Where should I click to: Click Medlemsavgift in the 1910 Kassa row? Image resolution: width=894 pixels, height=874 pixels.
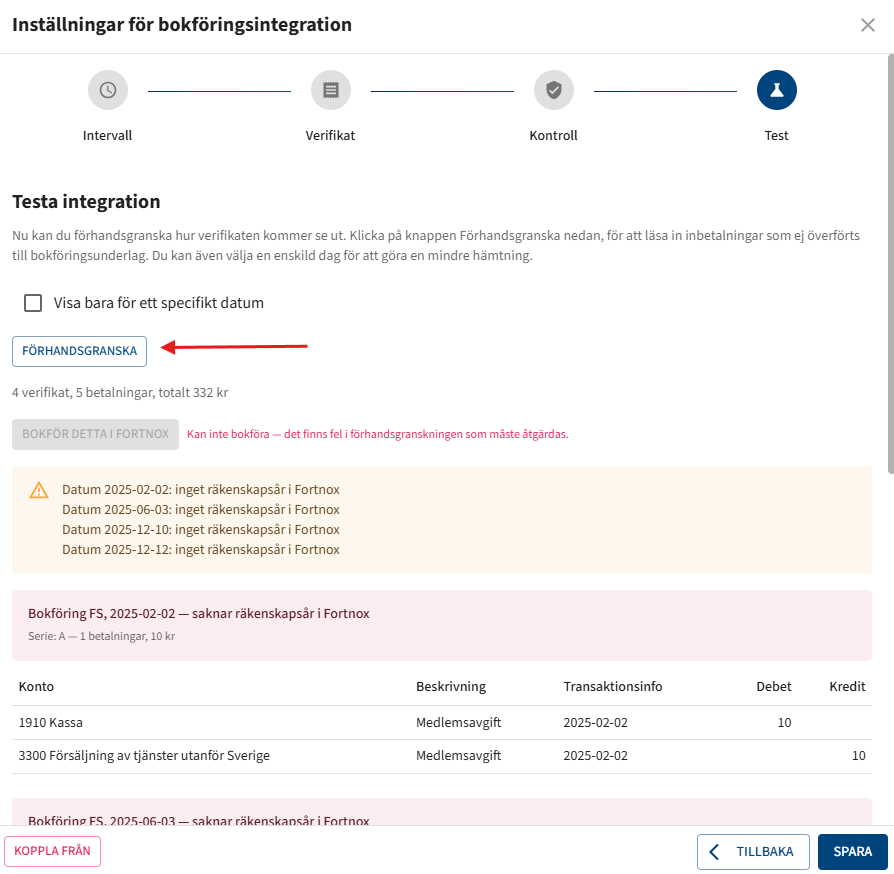click(458, 723)
